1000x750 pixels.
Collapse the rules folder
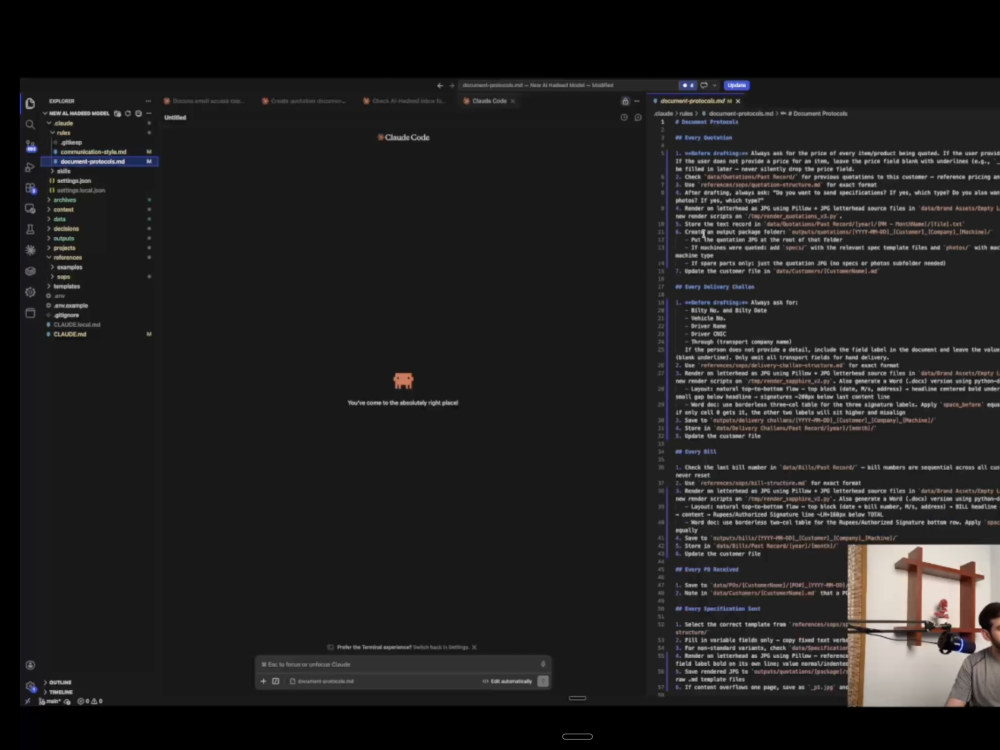coord(63,133)
